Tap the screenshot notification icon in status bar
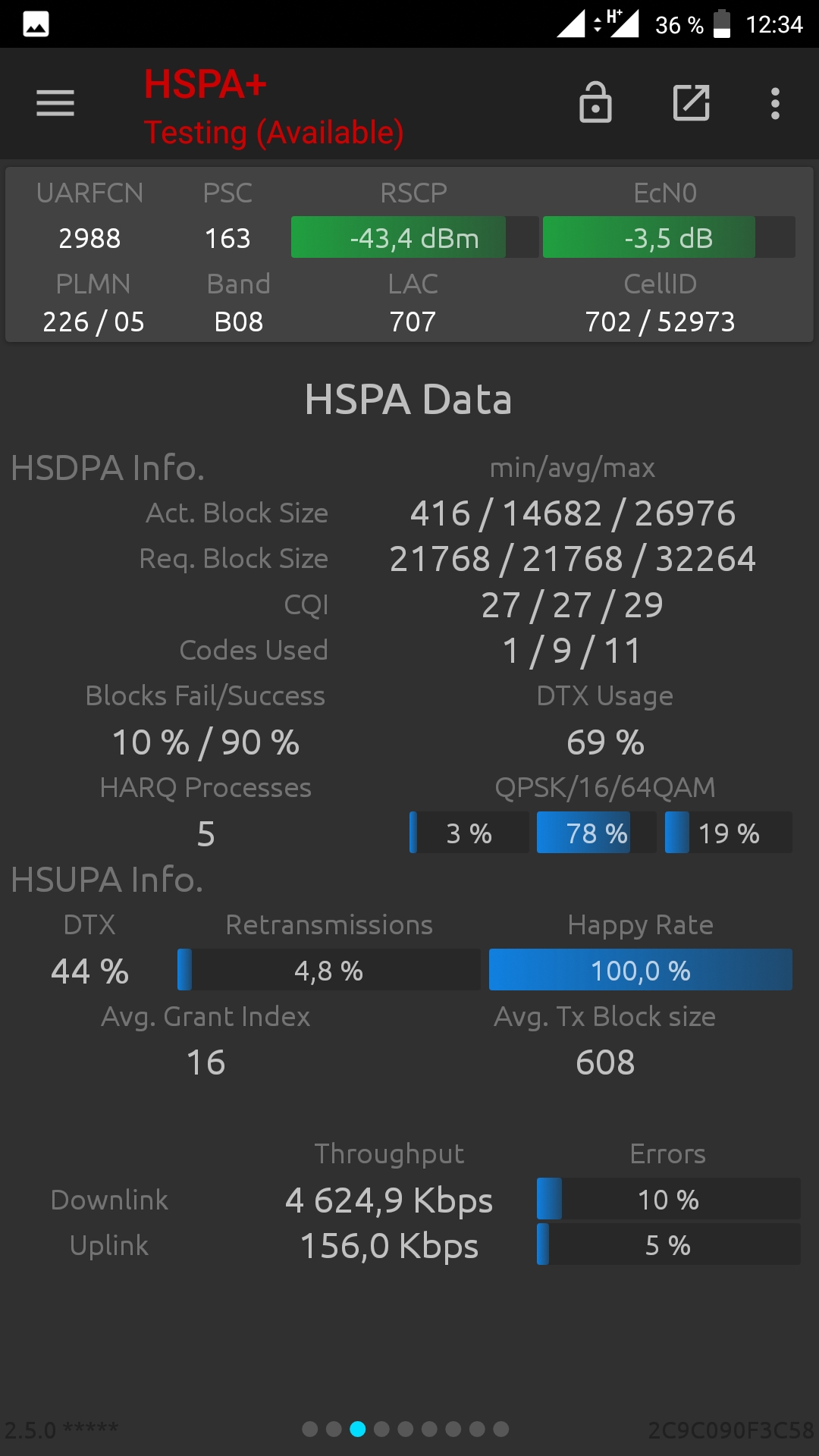Image resolution: width=819 pixels, height=1456 pixels. (x=36, y=24)
